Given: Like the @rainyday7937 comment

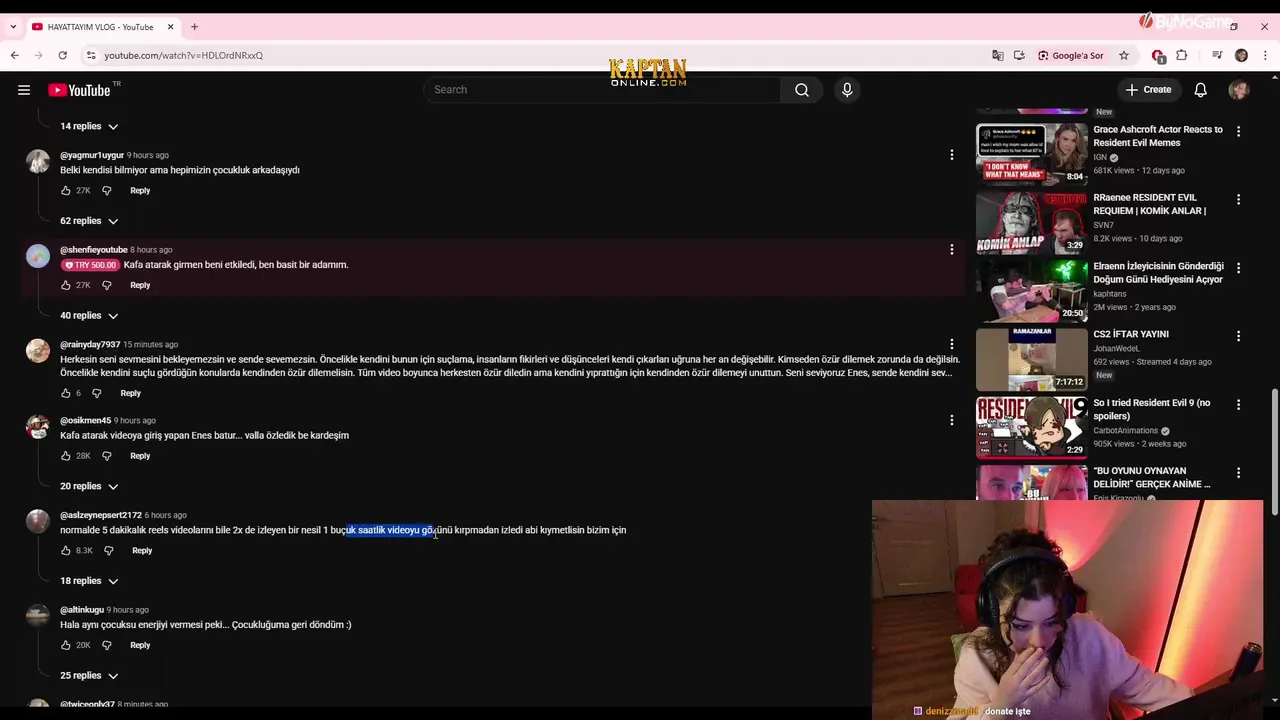Looking at the screenshot, I should tap(66, 393).
